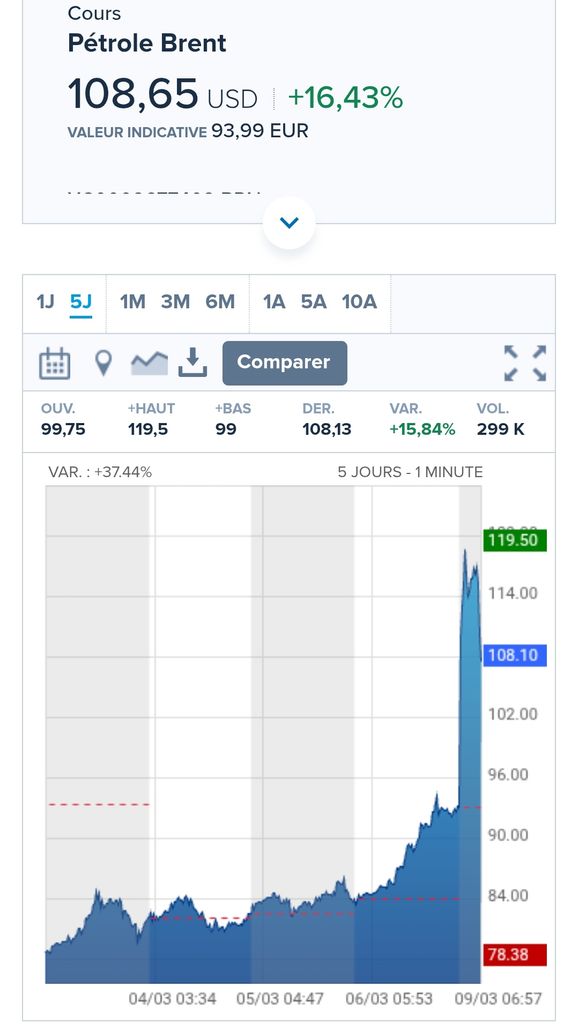Change chart type with the area chart icon

(149, 363)
